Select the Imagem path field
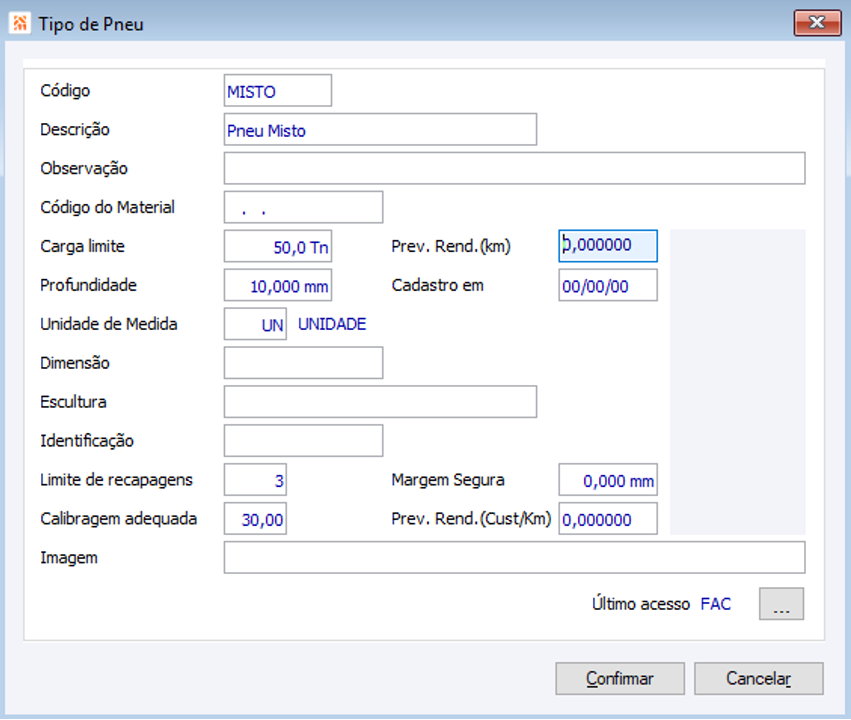Screen dimensions: 851x720 point(514,558)
